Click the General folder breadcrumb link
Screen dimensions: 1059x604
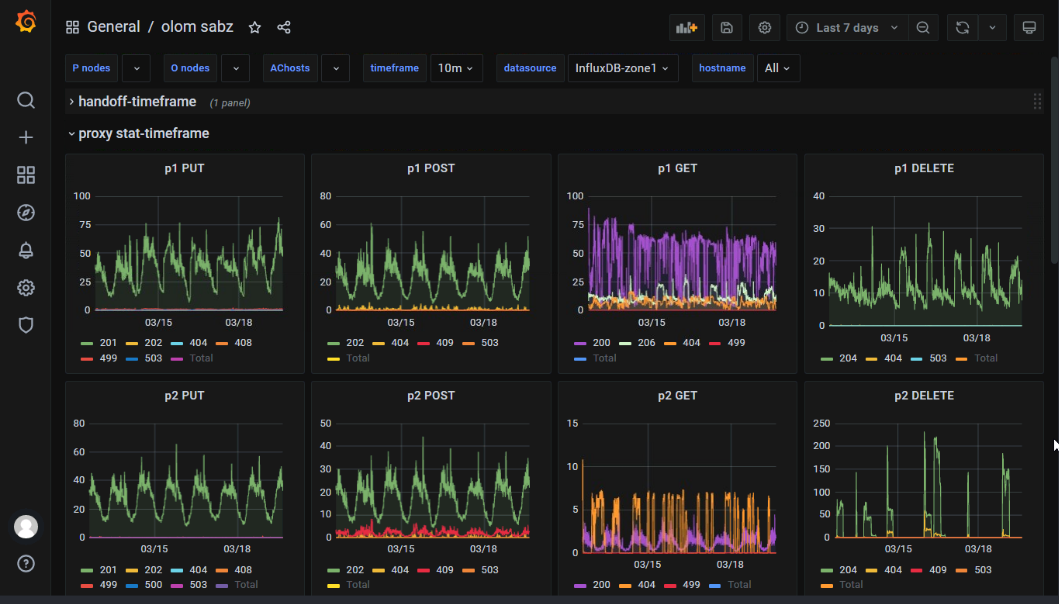point(113,28)
